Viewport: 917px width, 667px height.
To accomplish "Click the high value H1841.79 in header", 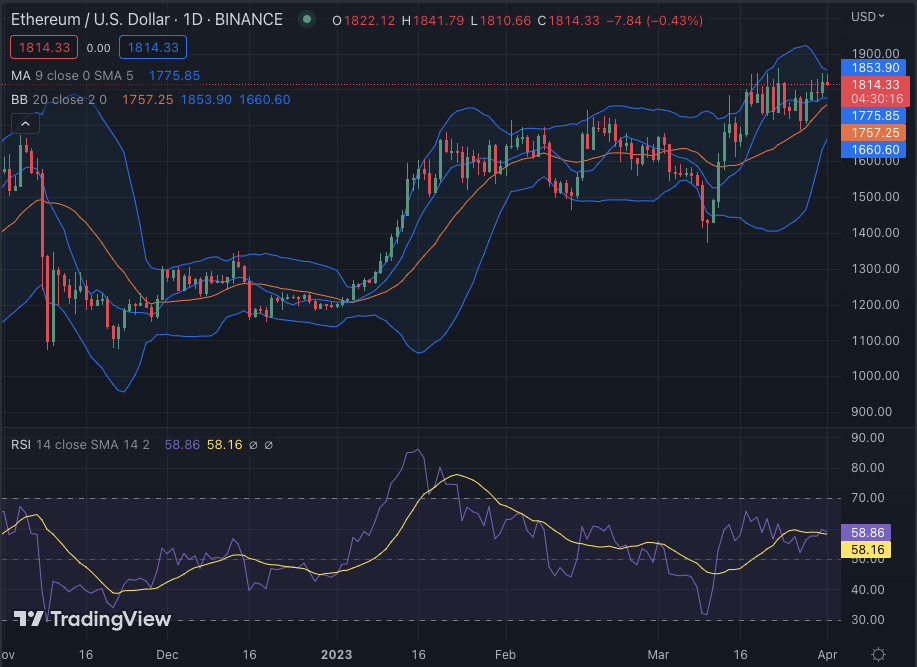I will (433, 20).
